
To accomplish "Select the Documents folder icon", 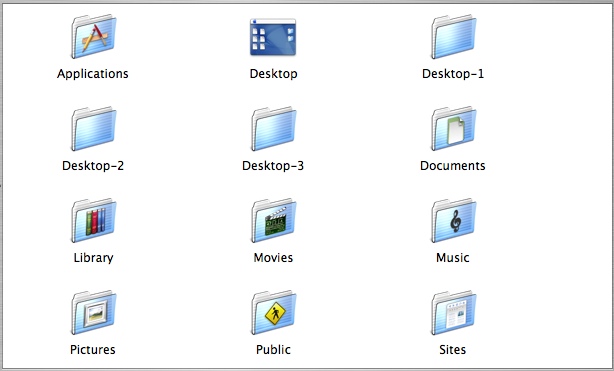I will (x=453, y=128).
